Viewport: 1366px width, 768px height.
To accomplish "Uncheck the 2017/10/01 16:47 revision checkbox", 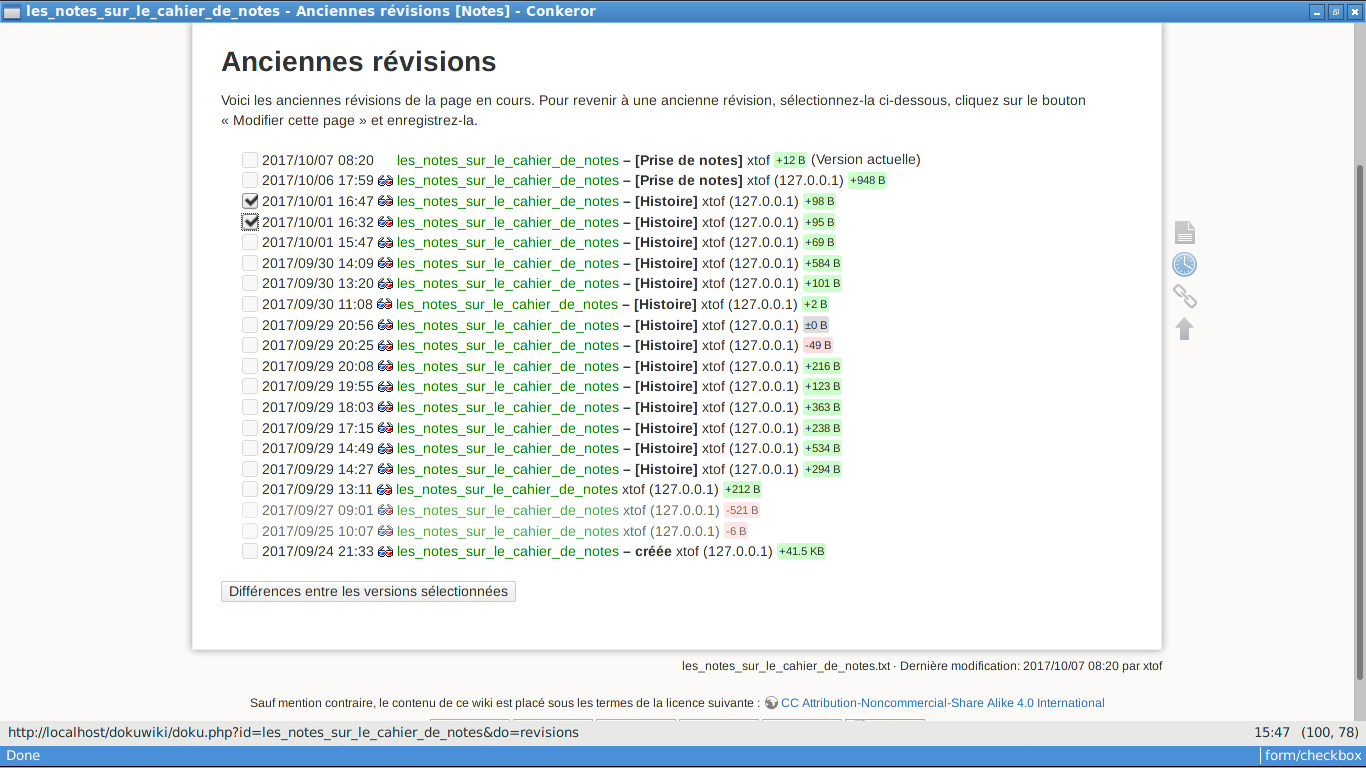I will pyautogui.click(x=250, y=201).
